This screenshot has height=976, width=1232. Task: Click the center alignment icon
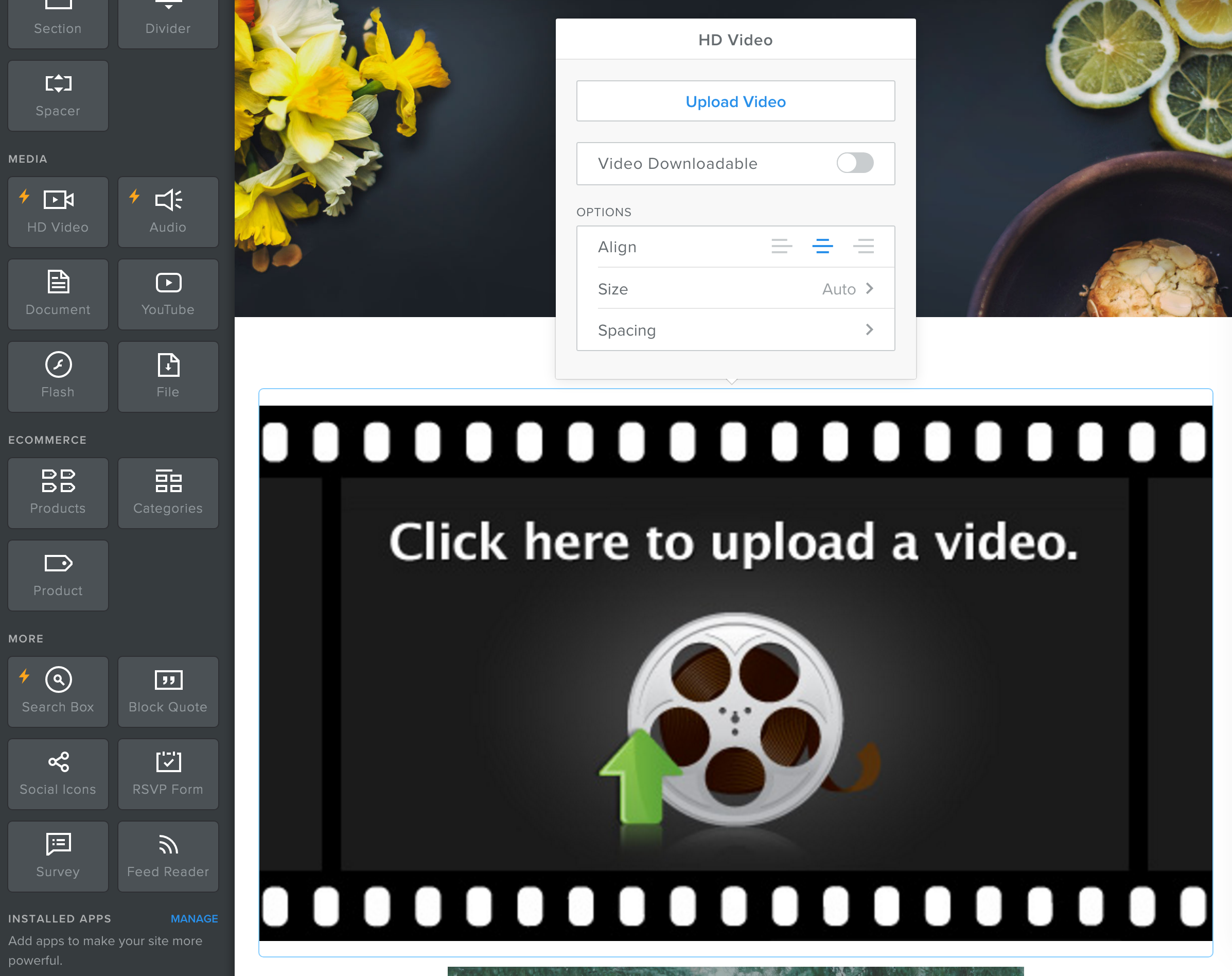coord(822,246)
